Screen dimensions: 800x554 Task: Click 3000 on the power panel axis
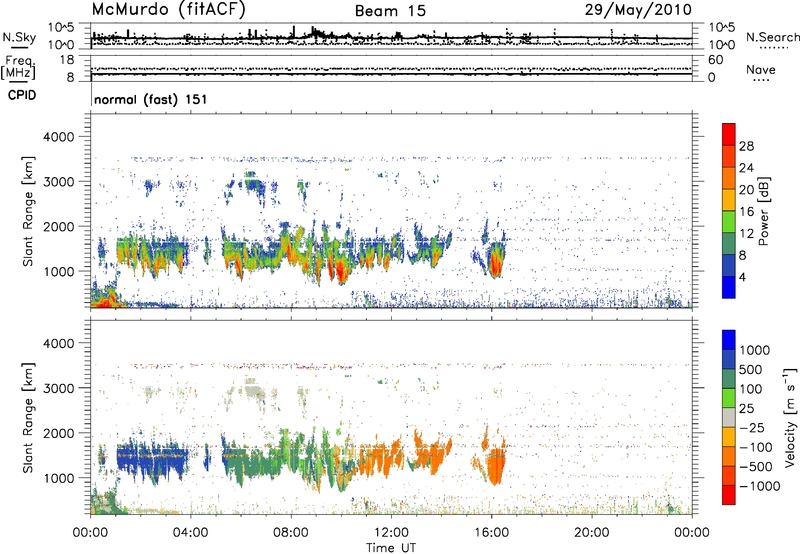(58, 182)
